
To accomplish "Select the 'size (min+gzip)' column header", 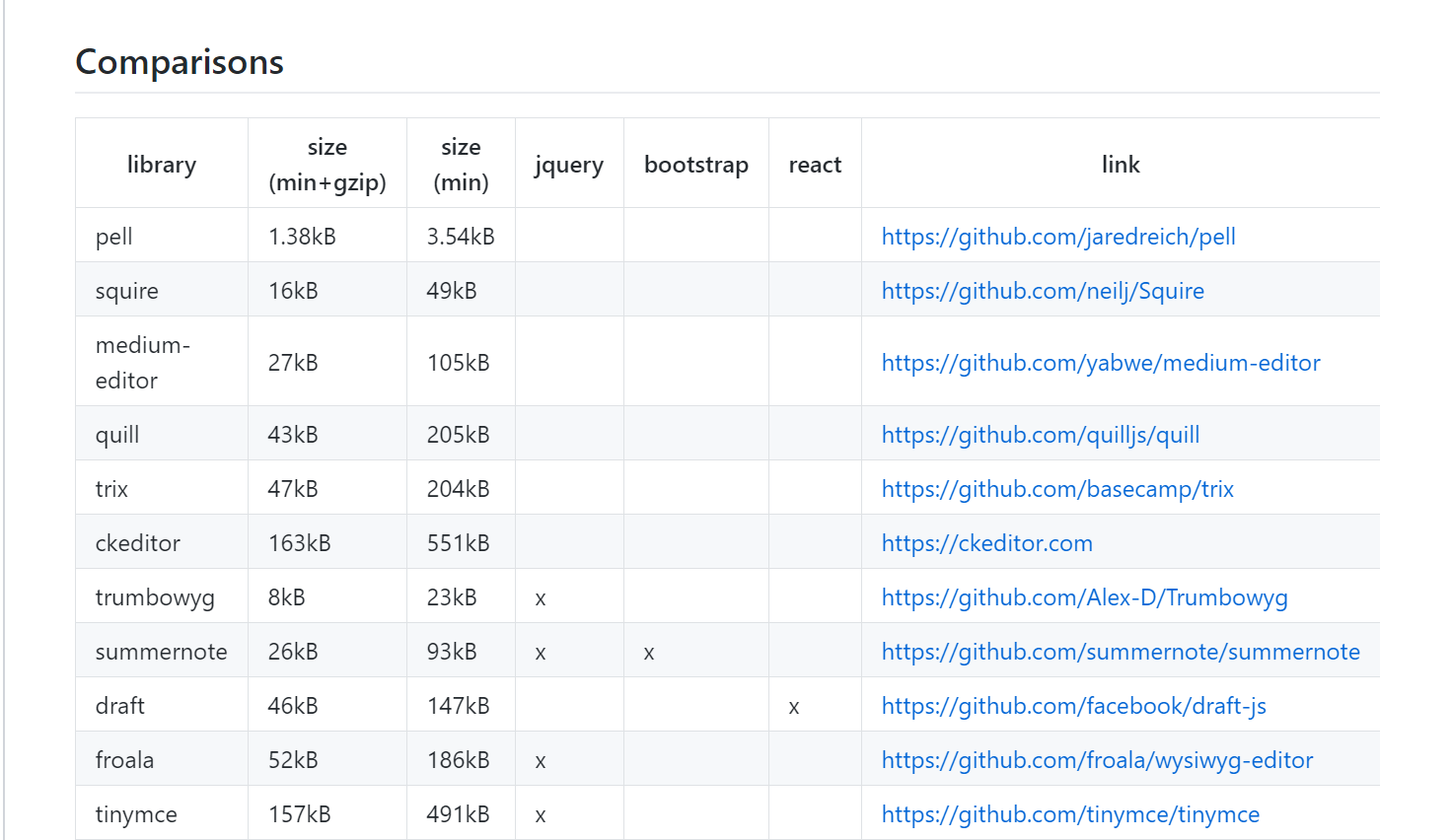I will (x=327, y=165).
